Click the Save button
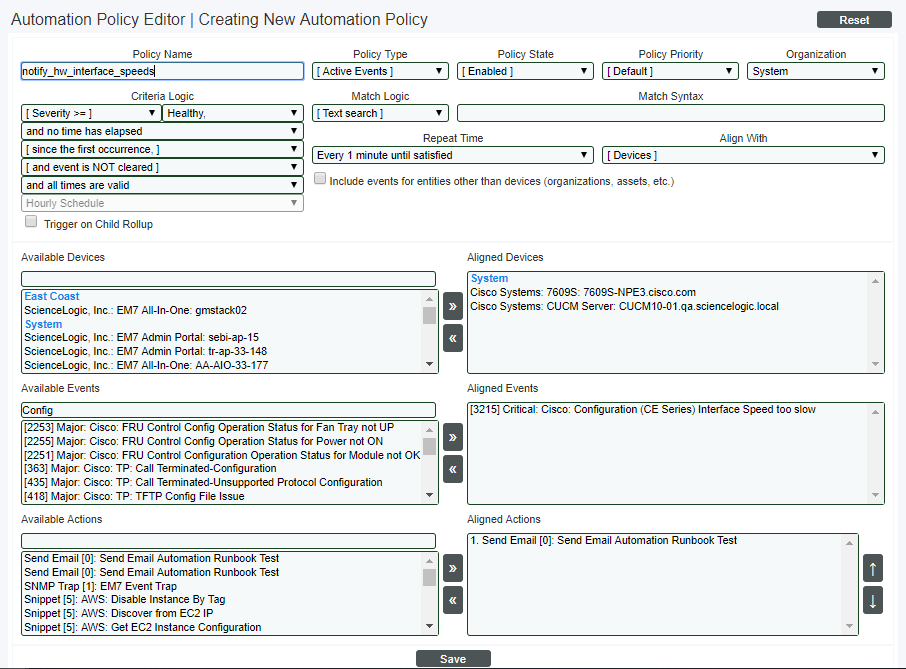Screen dimensions: 906x669 pos(453,659)
